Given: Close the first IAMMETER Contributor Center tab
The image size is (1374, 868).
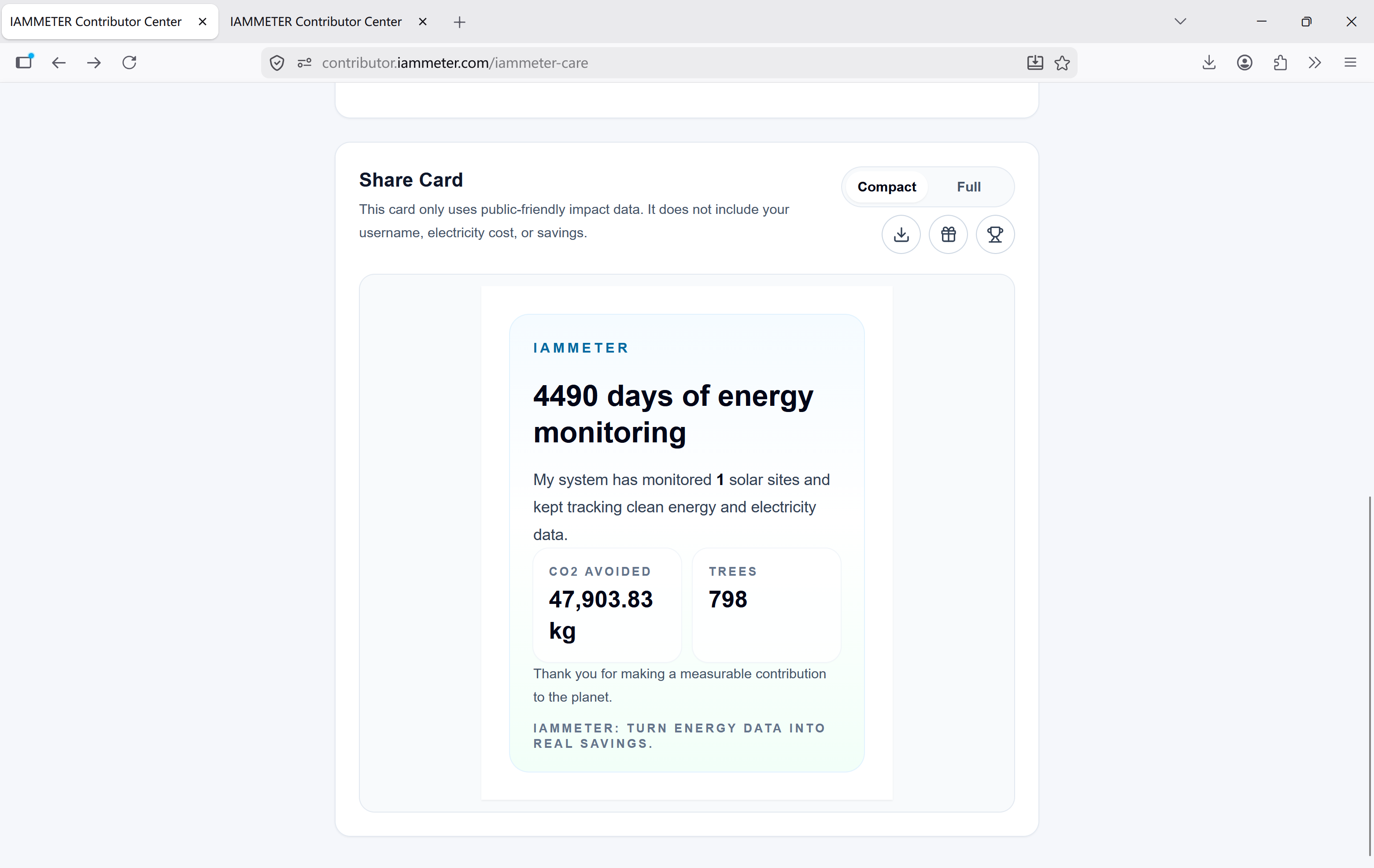Looking at the screenshot, I should click(x=202, y=22).
